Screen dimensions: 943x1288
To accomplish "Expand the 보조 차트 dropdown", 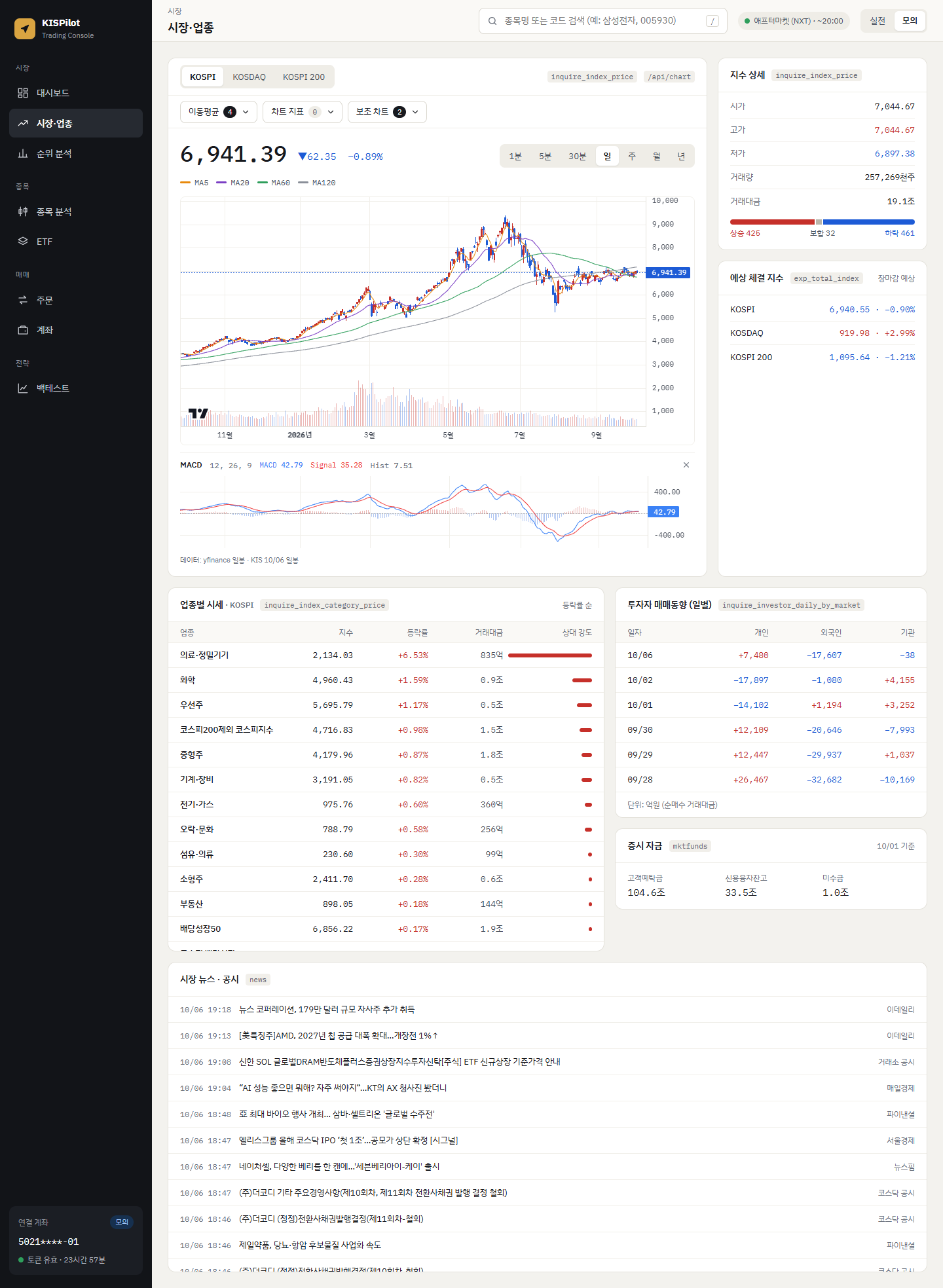I will coord(387,112).
